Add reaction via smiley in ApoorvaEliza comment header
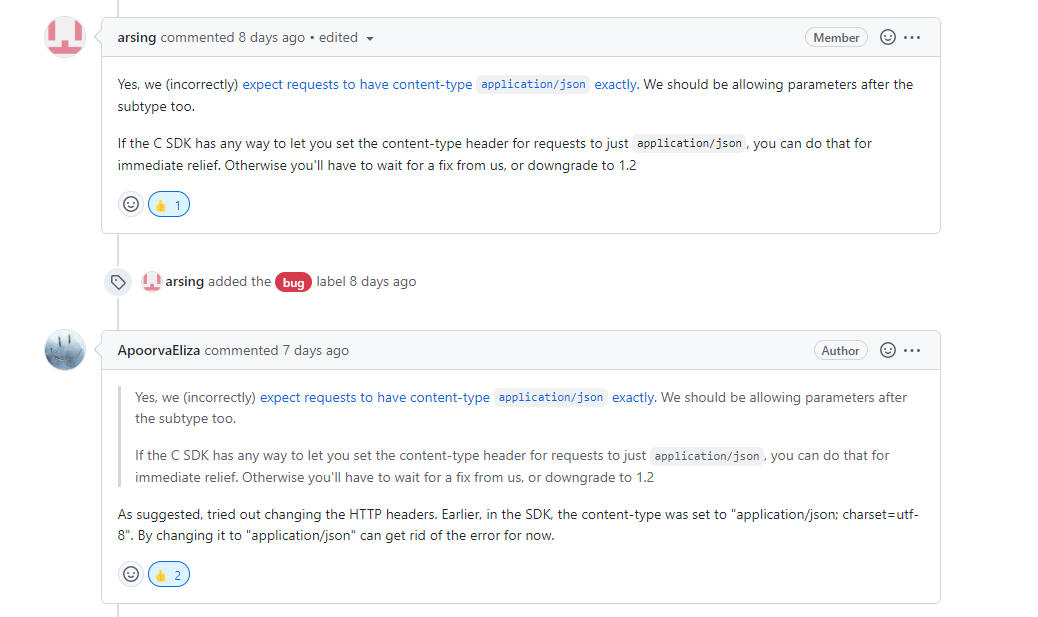The width and height of the screenshot is (1038, 617). 888,350
